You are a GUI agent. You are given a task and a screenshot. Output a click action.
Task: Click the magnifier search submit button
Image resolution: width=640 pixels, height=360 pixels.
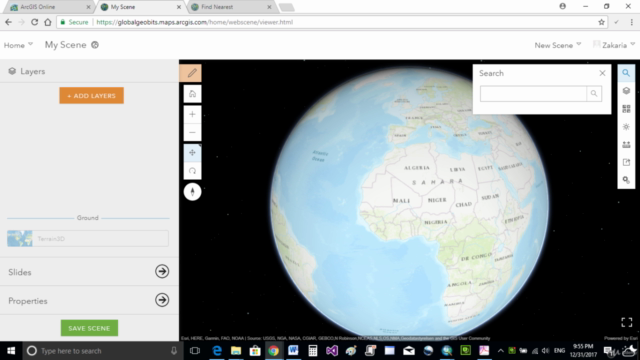594,93
